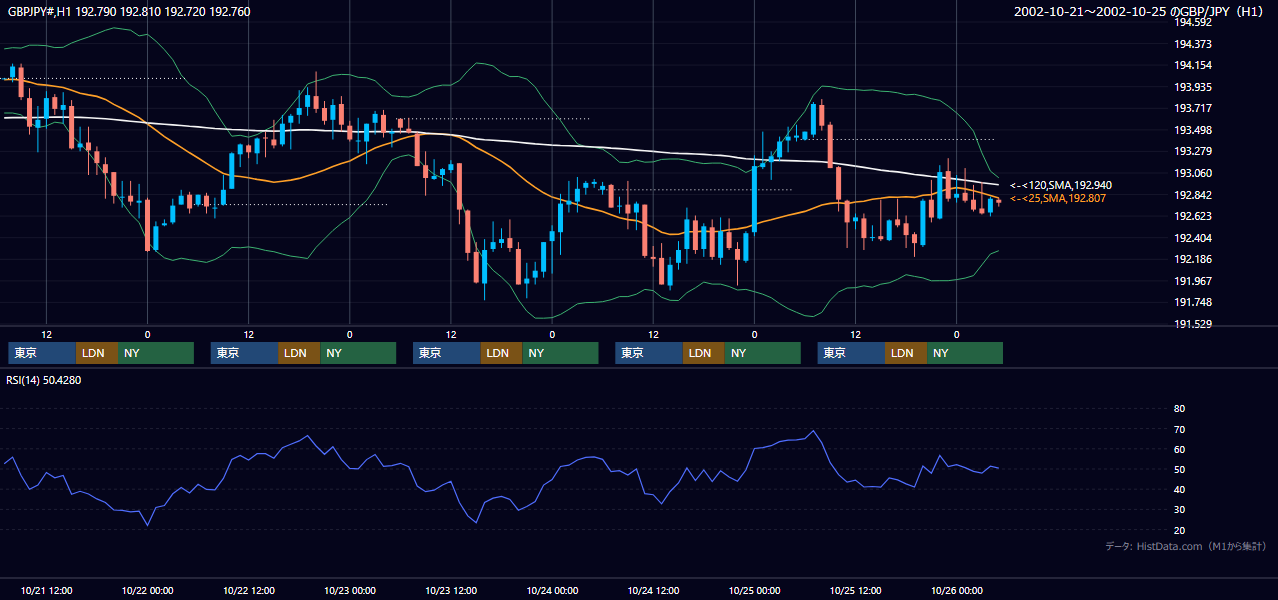Click price level 191.967 on the axis

1193,281
